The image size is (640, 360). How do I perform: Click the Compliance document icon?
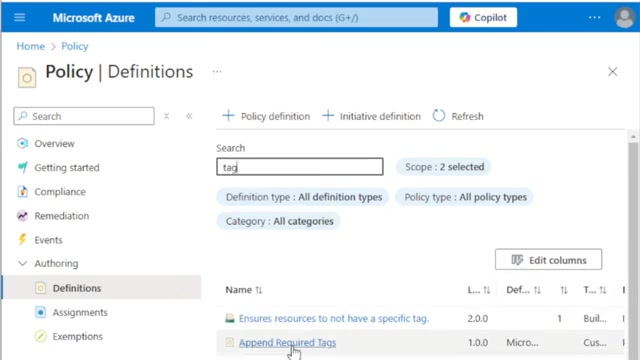pos(22,191)
